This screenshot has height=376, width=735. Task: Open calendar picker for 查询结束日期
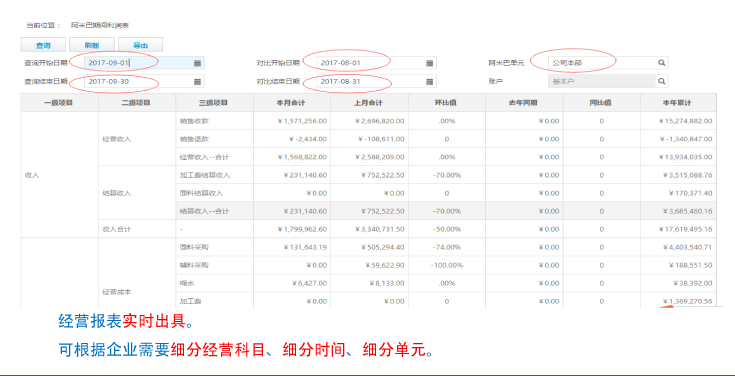tap(197, 82)
